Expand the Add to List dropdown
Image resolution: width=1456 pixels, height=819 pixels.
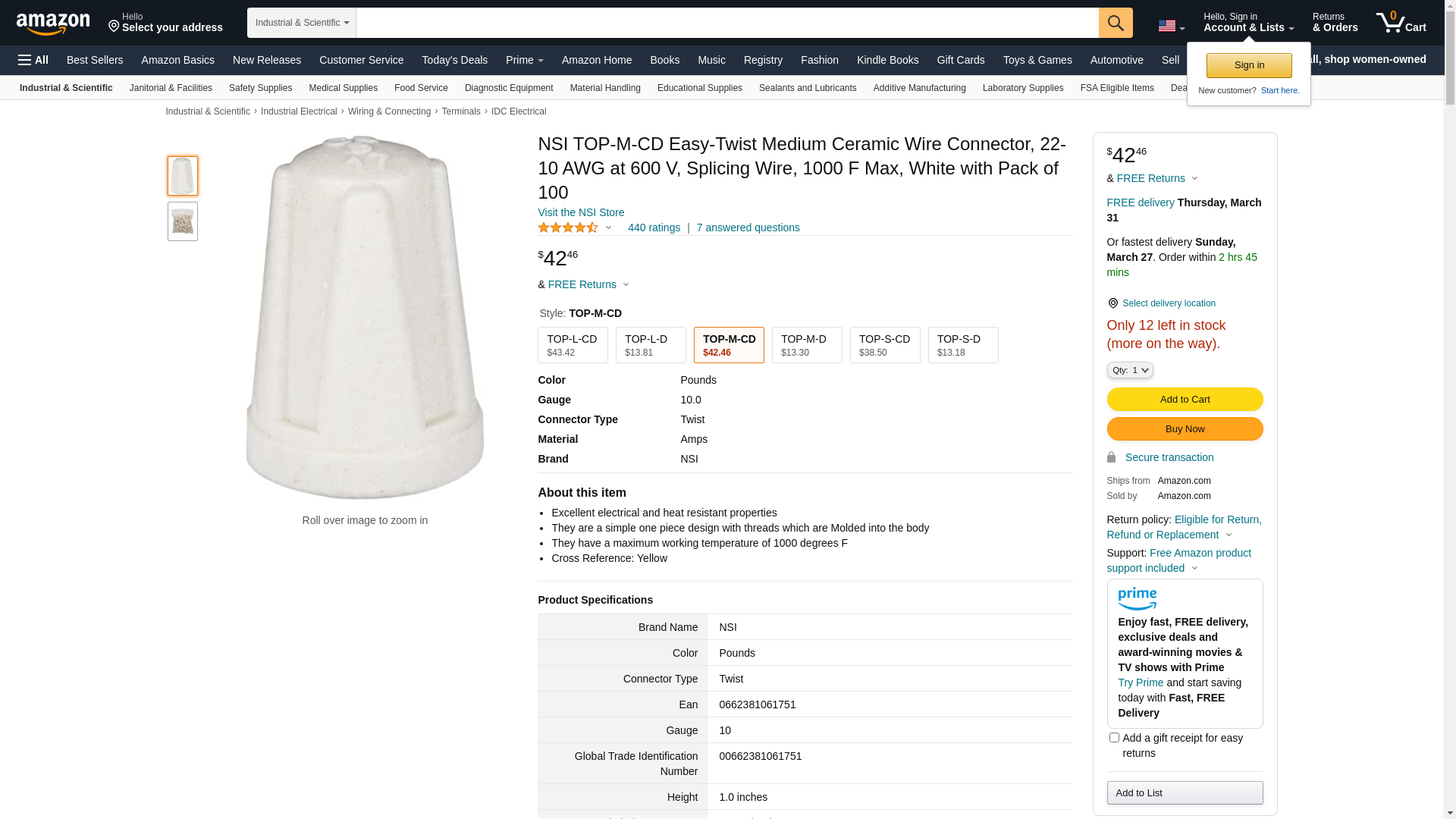(1184, 792)
